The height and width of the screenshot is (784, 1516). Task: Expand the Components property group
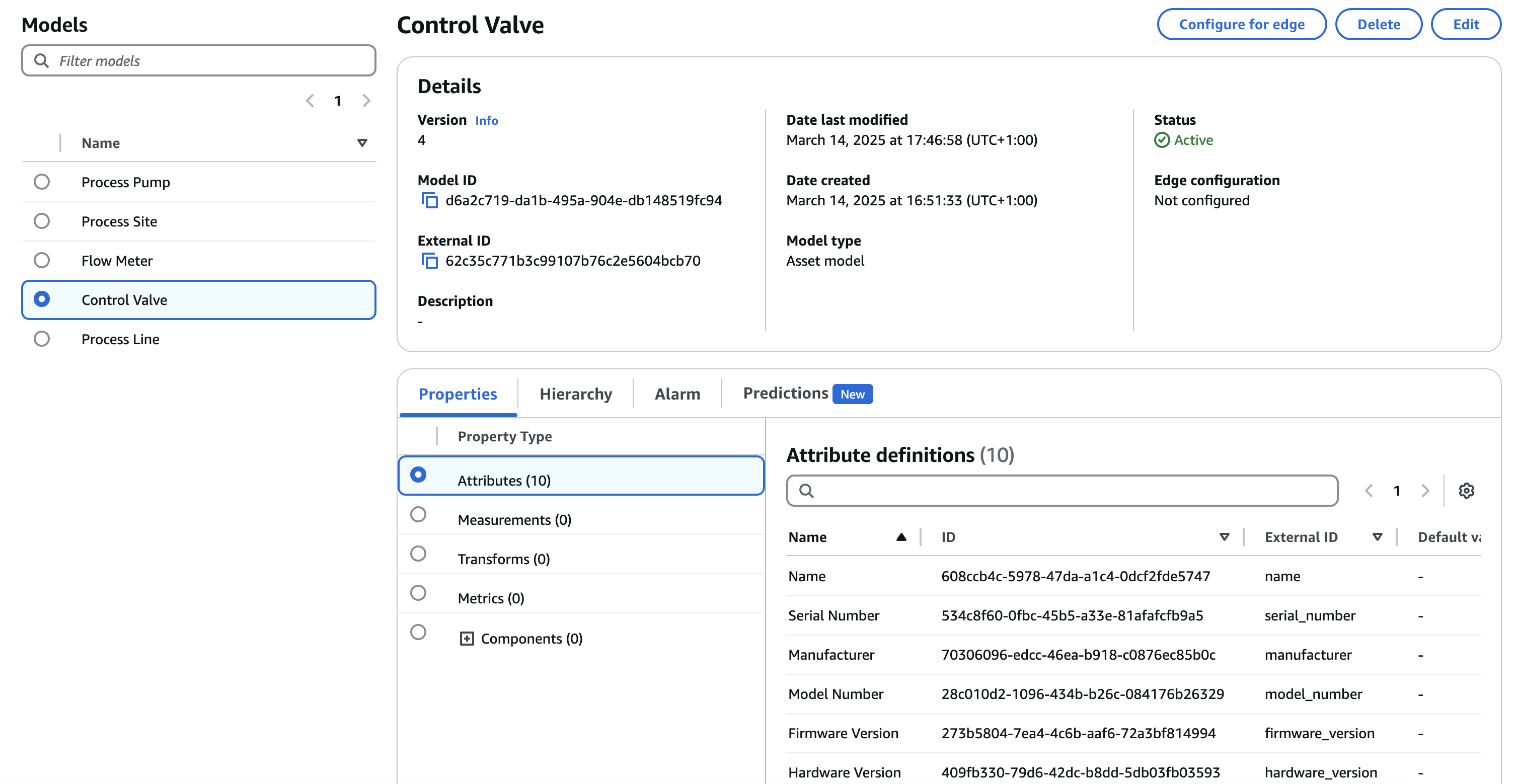pyautogui.click(x=467, y=638)
